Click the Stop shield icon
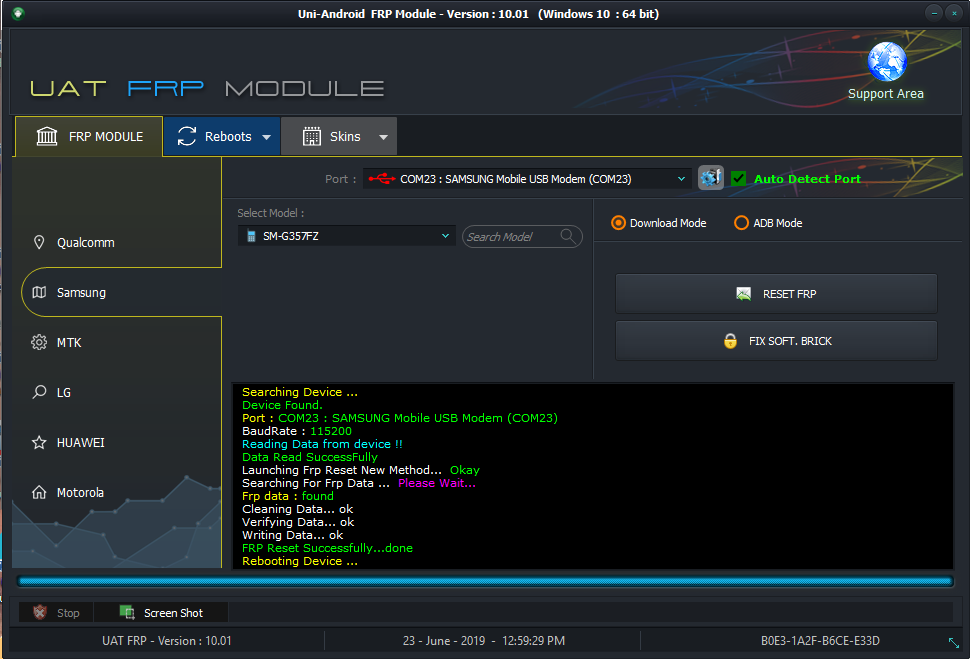Viewport: 970px width, 659px height. pyautogui.click(x=40, y=613)
